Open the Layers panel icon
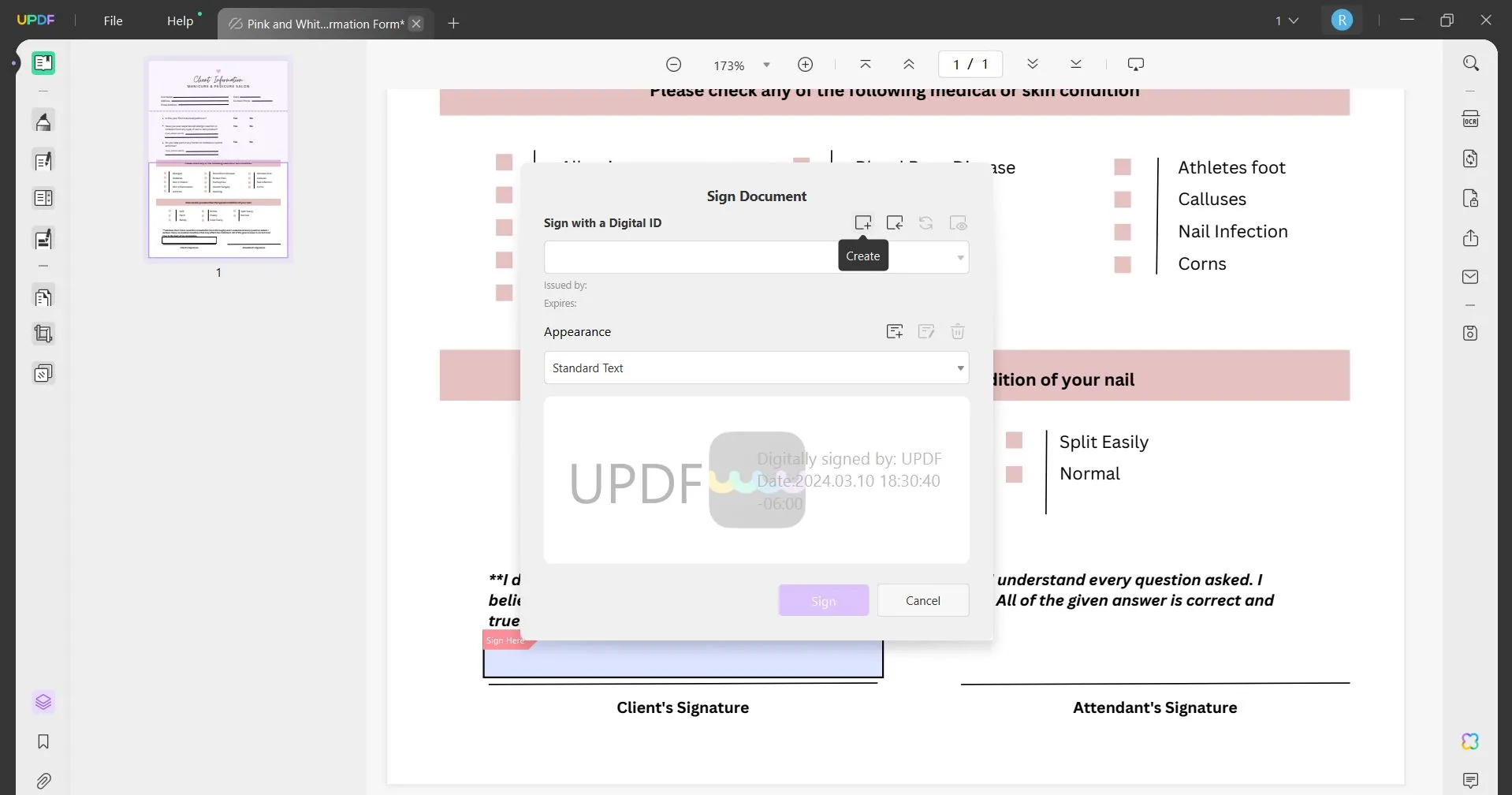Viewport: 1512px width, 795px height. [x=43, y=702]
